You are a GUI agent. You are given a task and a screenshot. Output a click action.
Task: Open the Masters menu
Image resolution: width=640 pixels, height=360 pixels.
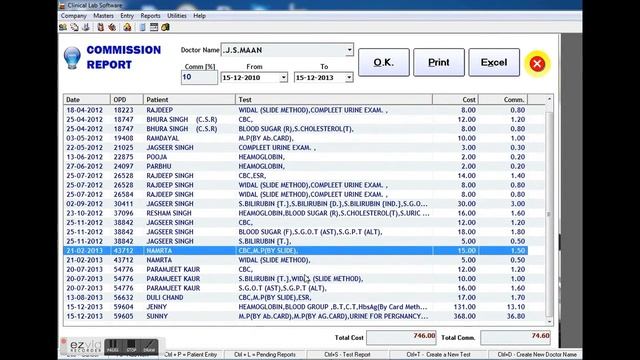coord(103,16)
